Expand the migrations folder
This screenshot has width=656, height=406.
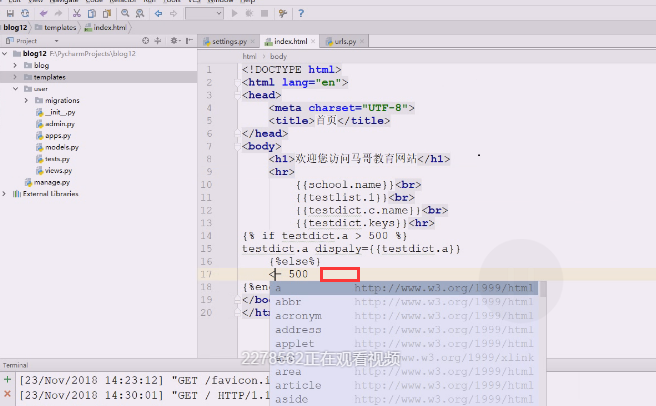tap(26, 100)
